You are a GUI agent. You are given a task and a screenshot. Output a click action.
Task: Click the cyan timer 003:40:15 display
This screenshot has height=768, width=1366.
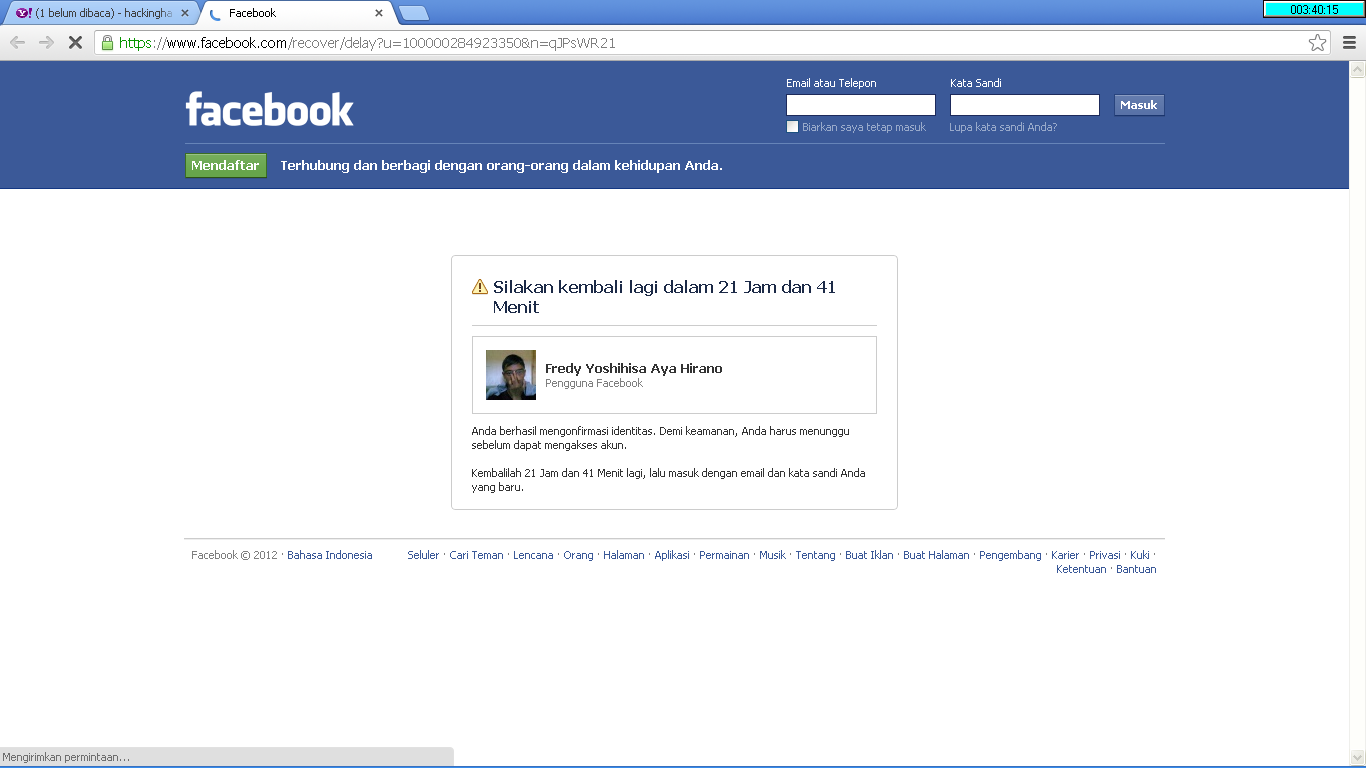[1313, 10]
